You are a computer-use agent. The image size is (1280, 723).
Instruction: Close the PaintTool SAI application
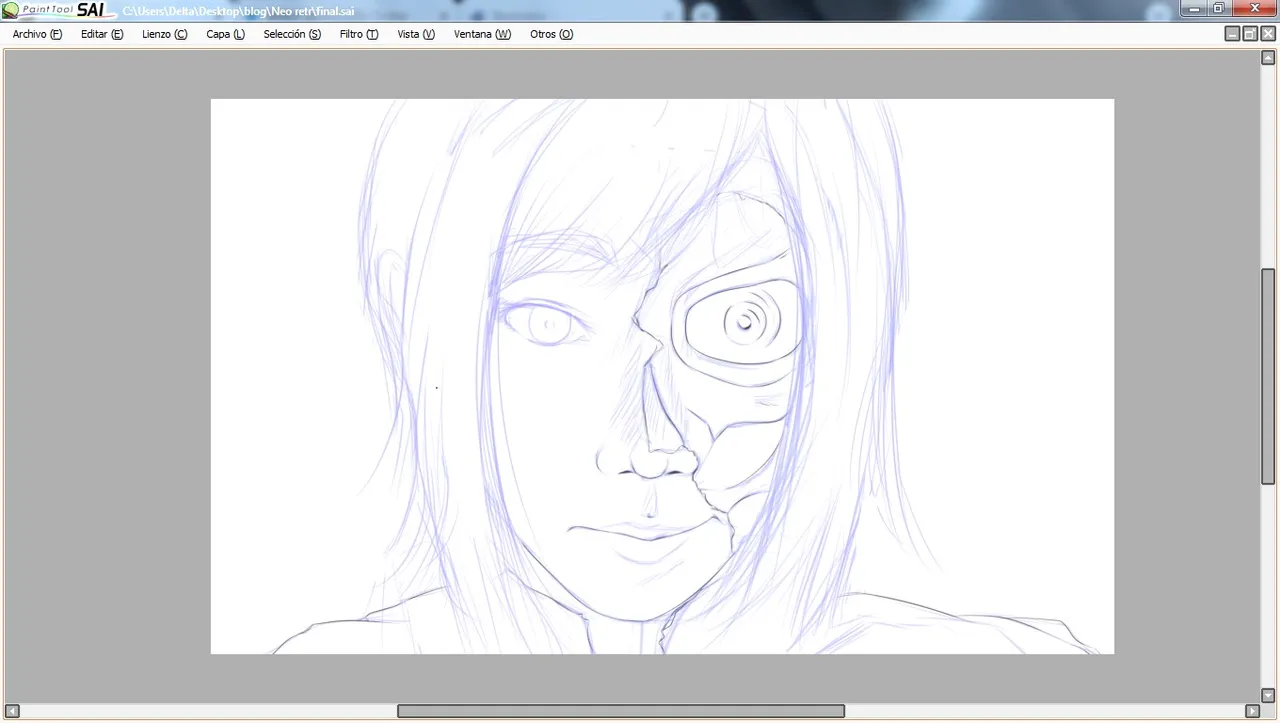pos(1254,8)
